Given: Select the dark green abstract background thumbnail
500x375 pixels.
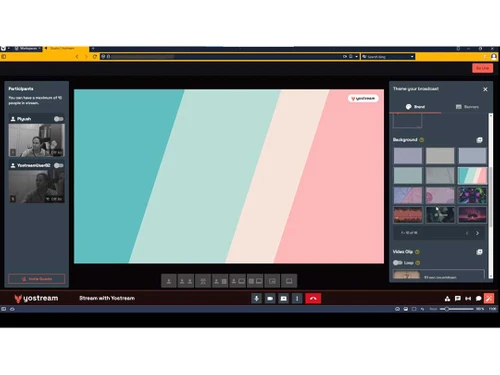Looking at the screenshot, I should click(440, 215).
